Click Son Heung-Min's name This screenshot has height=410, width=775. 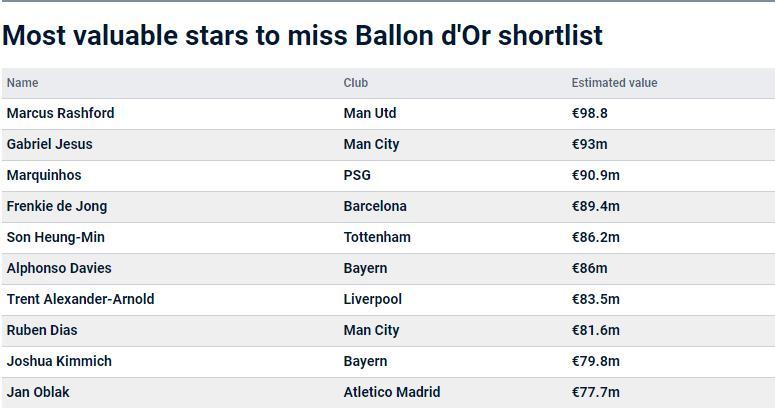click(x=55, y=237)
